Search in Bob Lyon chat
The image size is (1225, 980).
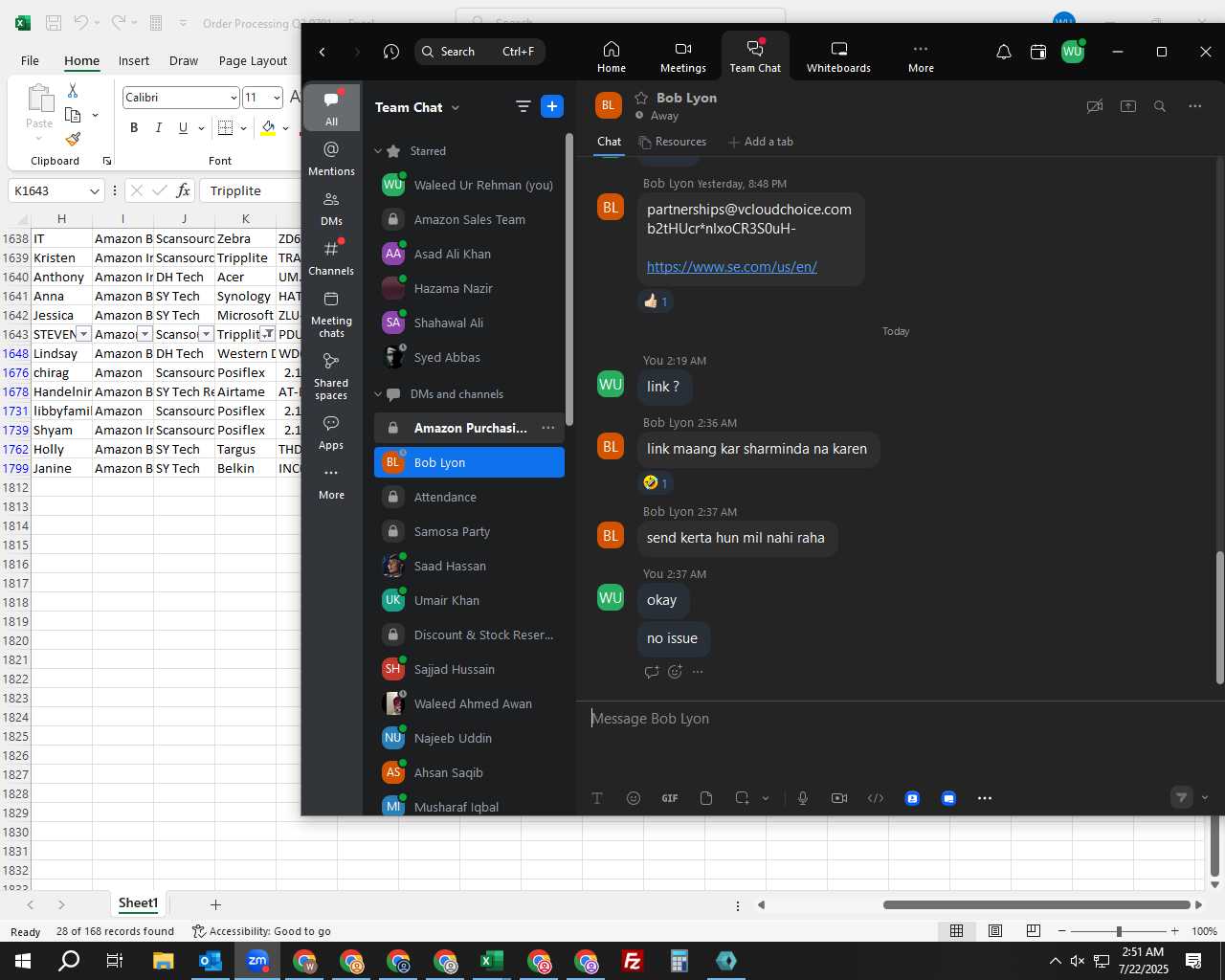tap(1160, 106)
